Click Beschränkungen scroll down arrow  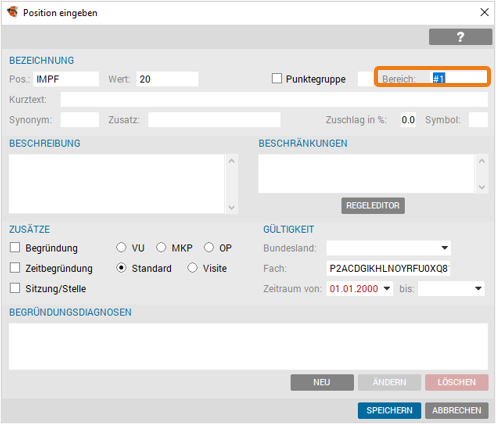tap(482, 187)
